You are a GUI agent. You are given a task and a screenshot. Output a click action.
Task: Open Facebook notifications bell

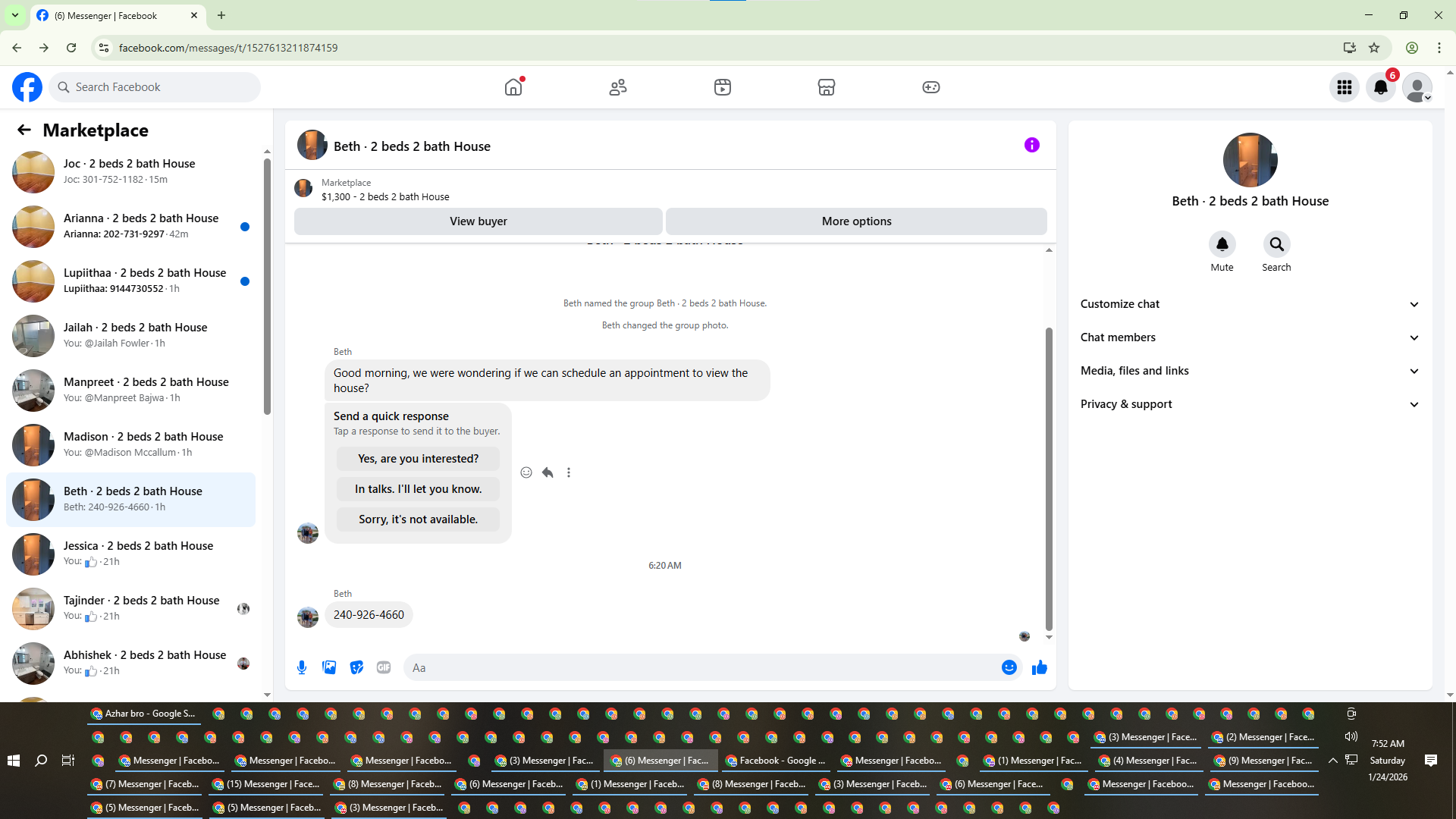click(x=1380, y=87)
